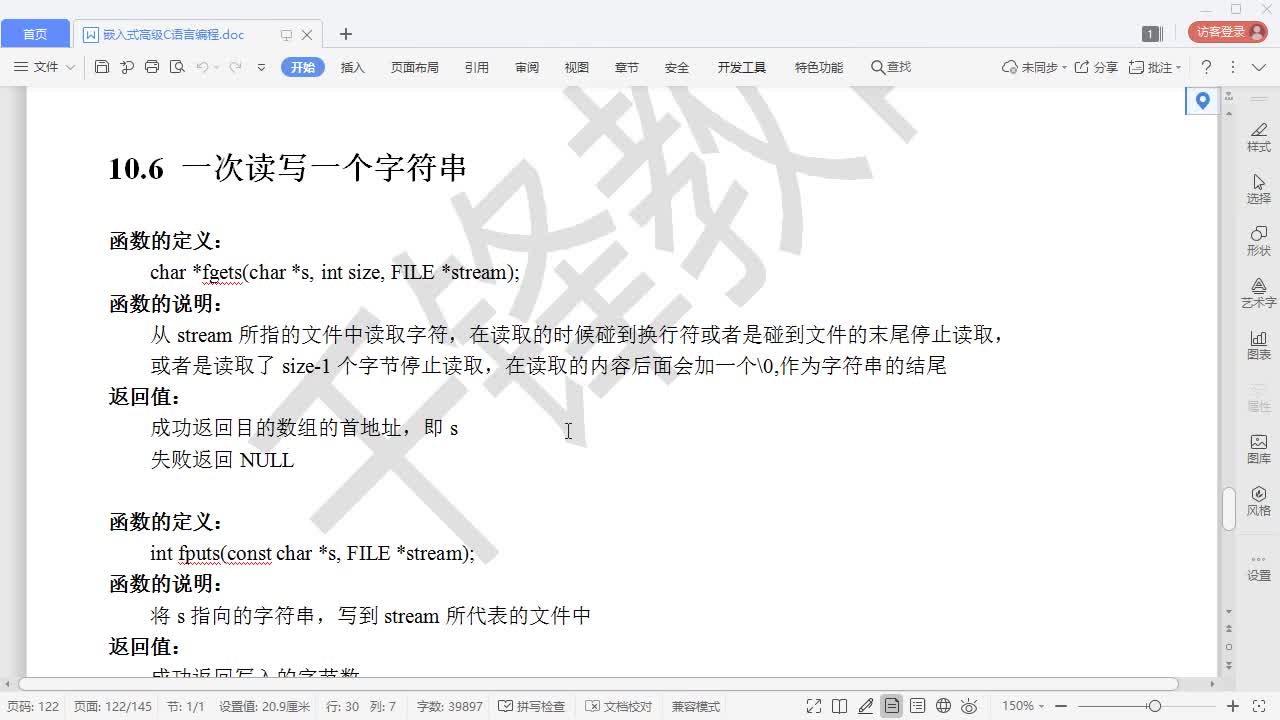Toggle 文档校对 document proofreading
The width and height of the screenshot is (1280, 720).
[619, 706]
